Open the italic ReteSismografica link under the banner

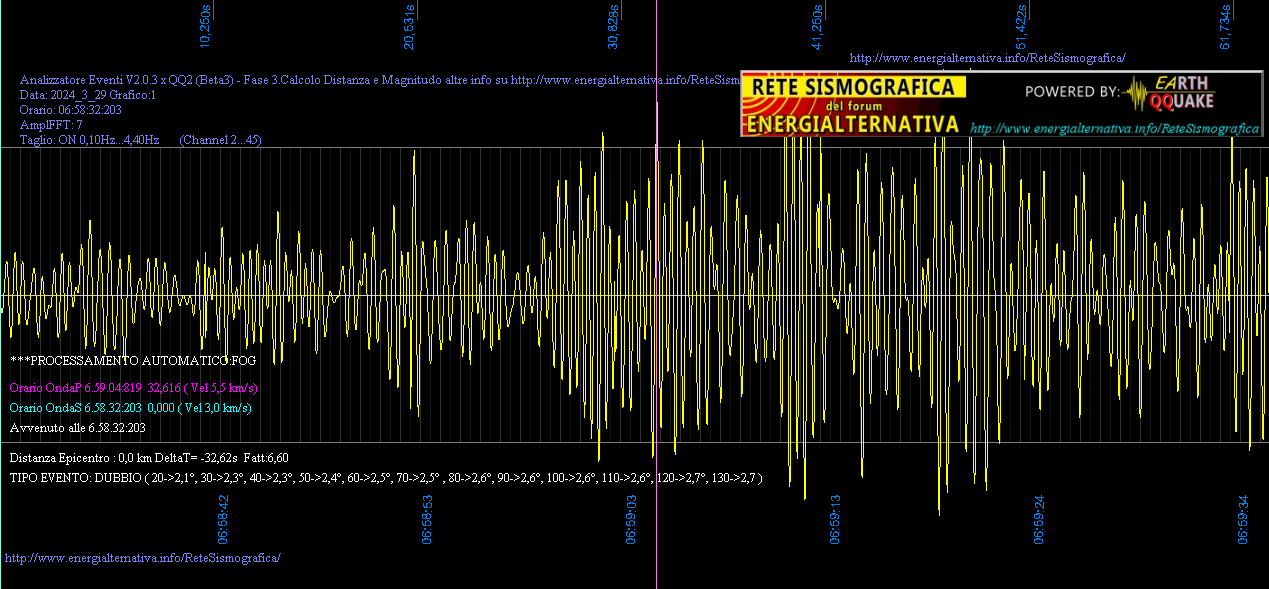click(1114, 129)
